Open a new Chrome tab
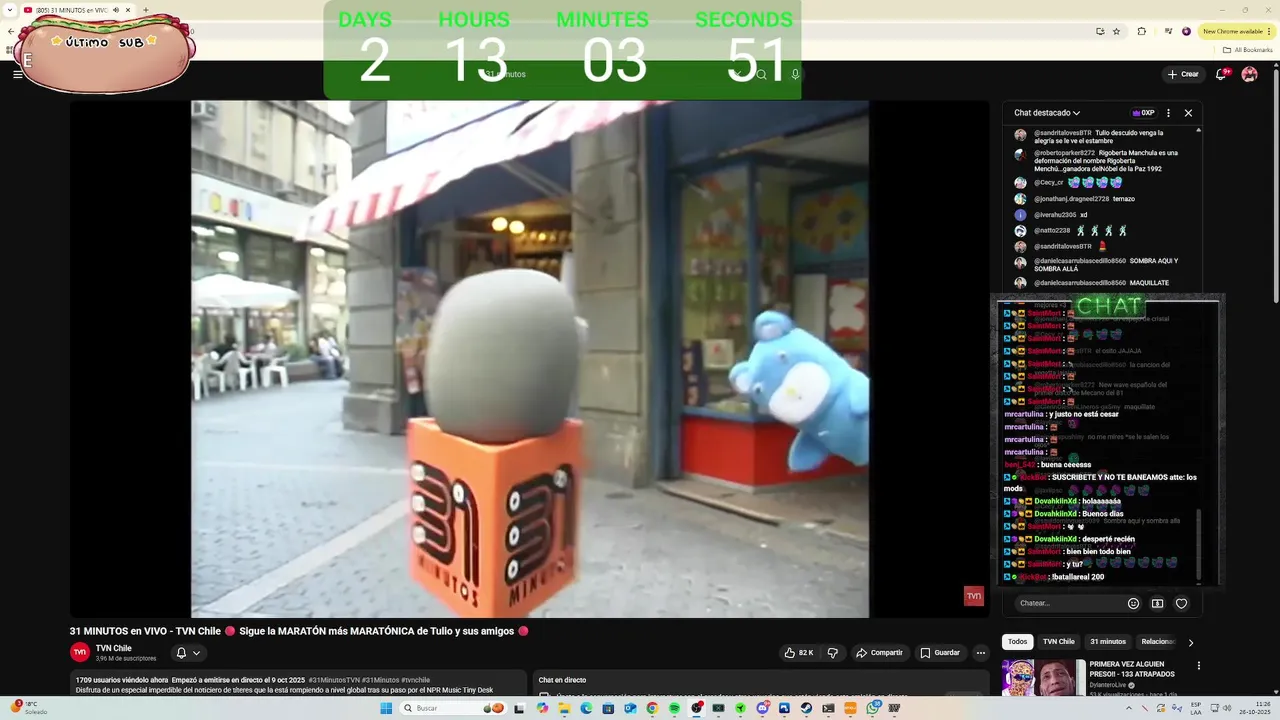The width and height of the screenshot is (1280, 720). click(x=146, y=10)
